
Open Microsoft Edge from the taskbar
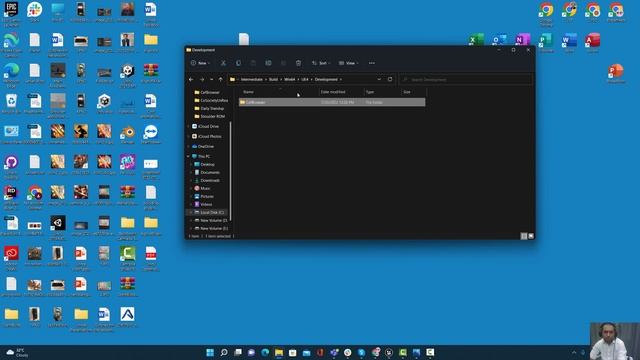point(265,352)
